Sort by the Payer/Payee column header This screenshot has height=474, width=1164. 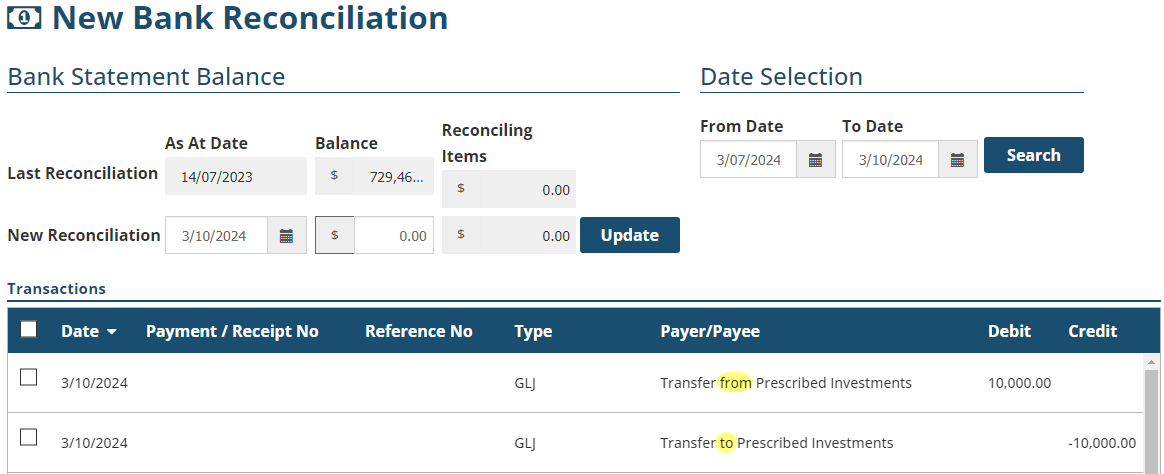point(709,332)
